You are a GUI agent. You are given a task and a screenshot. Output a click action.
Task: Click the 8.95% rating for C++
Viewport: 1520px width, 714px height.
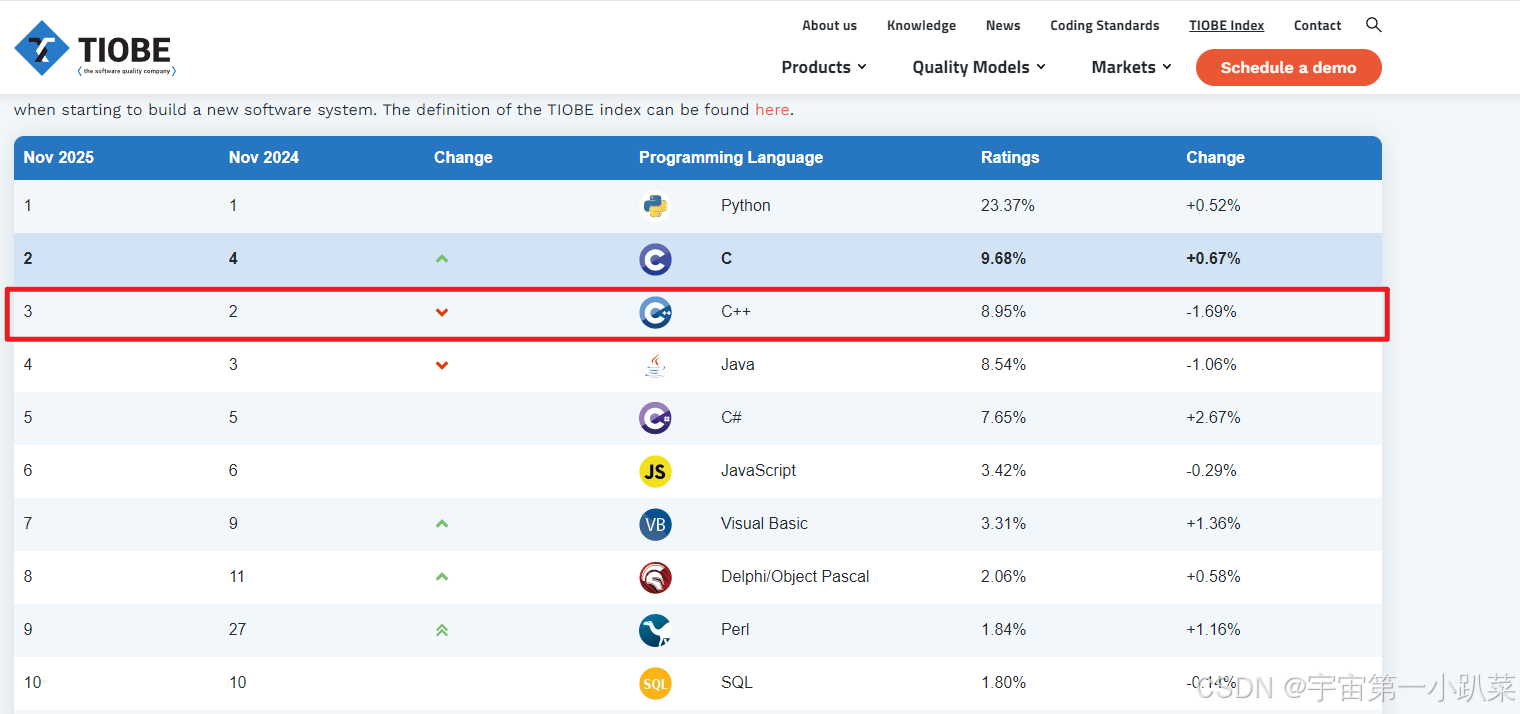click(1003, 312)
